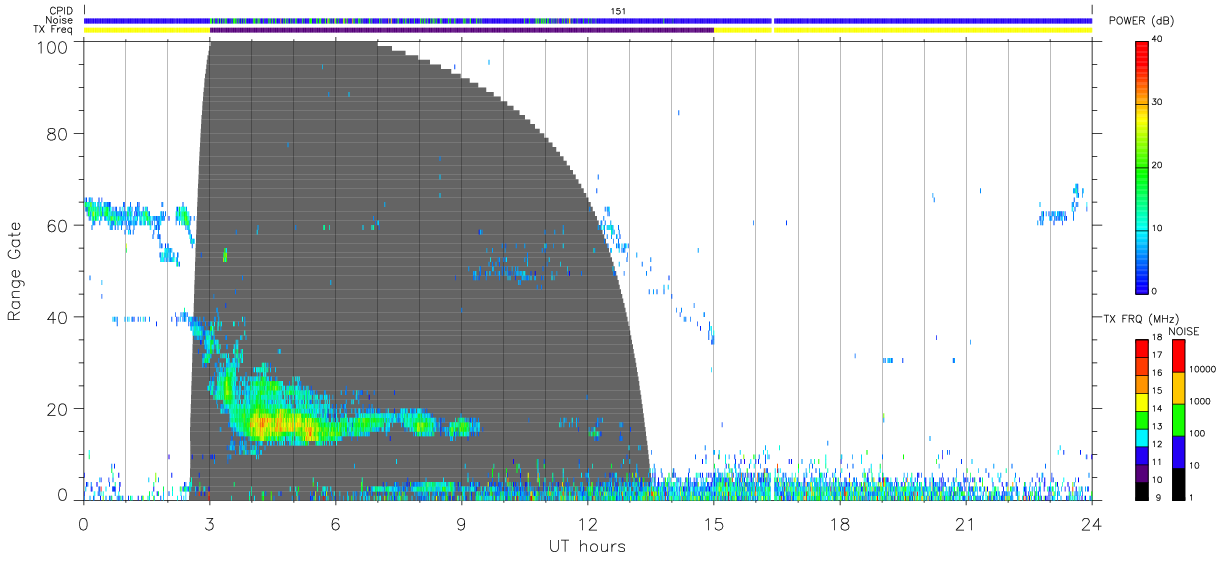Click the scatter cluster near gate 62 at hour 23
Screen dimensions: 1228x567
coord(1053,216)
